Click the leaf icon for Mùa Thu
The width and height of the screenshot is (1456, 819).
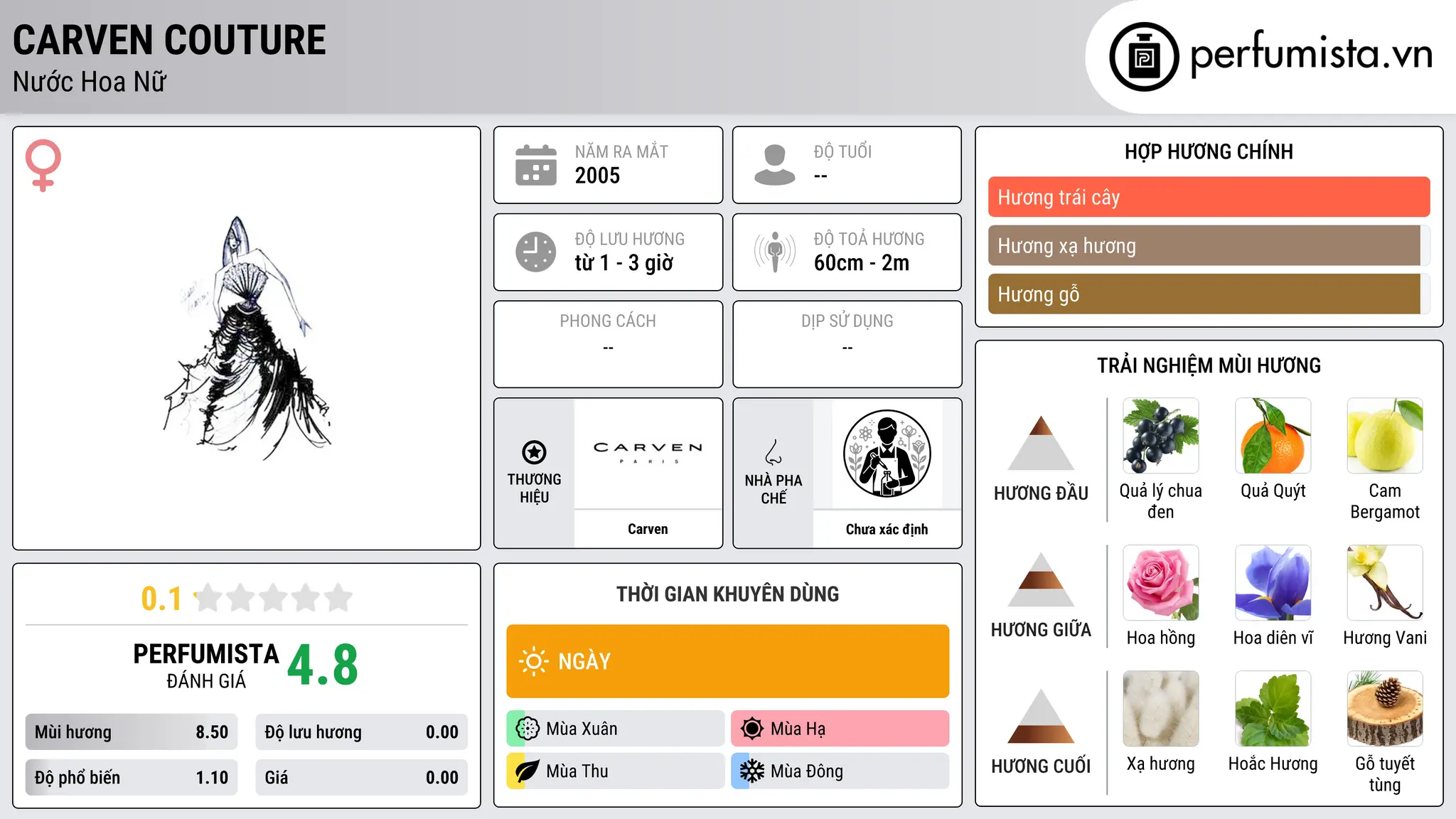coord(528,771)
